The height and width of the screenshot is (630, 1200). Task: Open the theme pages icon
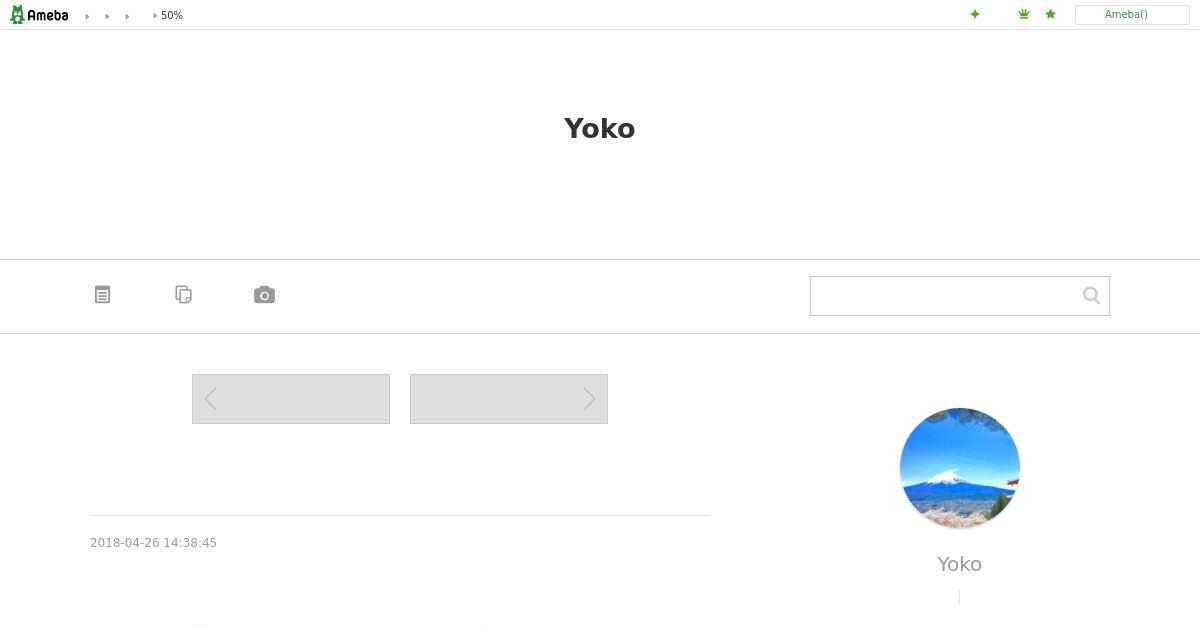coord(183,295)
